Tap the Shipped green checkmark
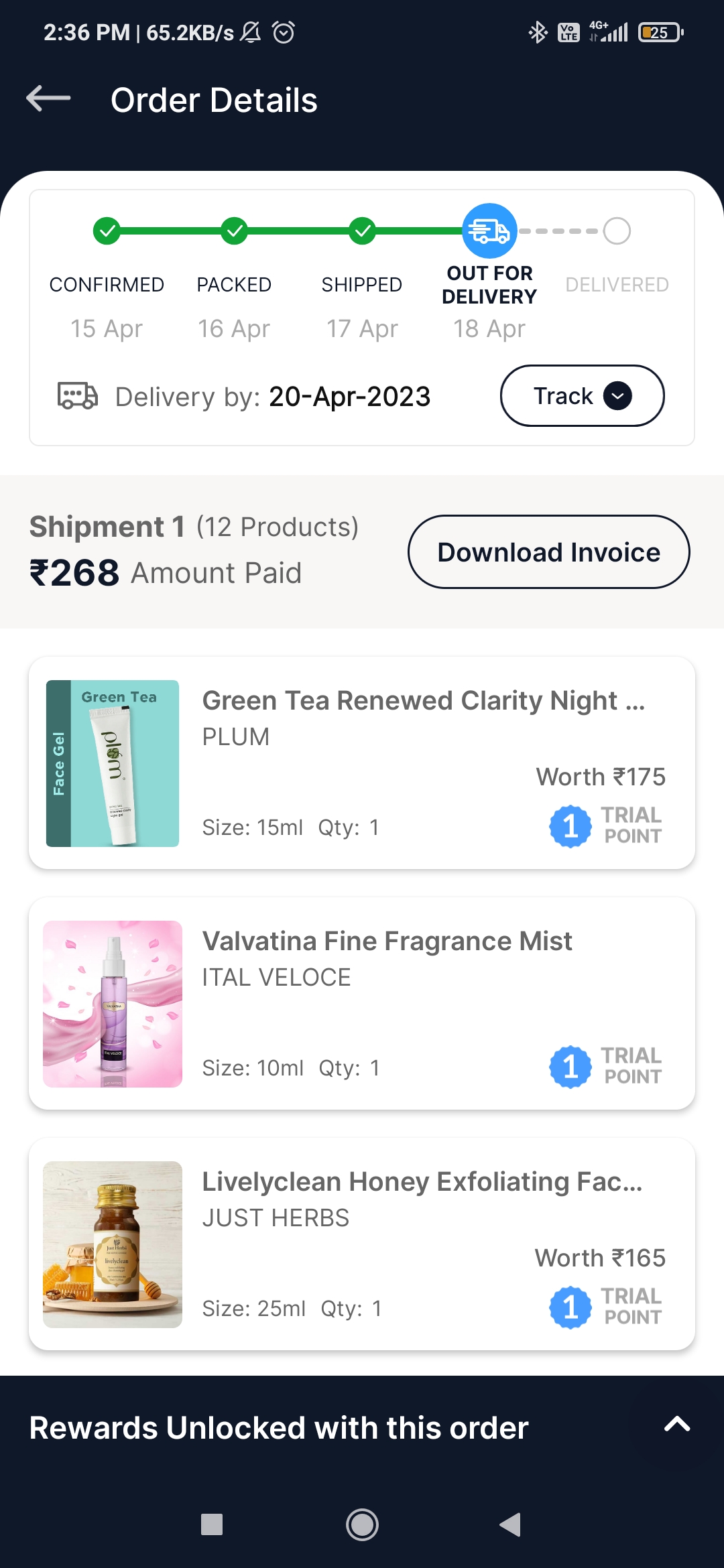 click(x=362, y=231)
